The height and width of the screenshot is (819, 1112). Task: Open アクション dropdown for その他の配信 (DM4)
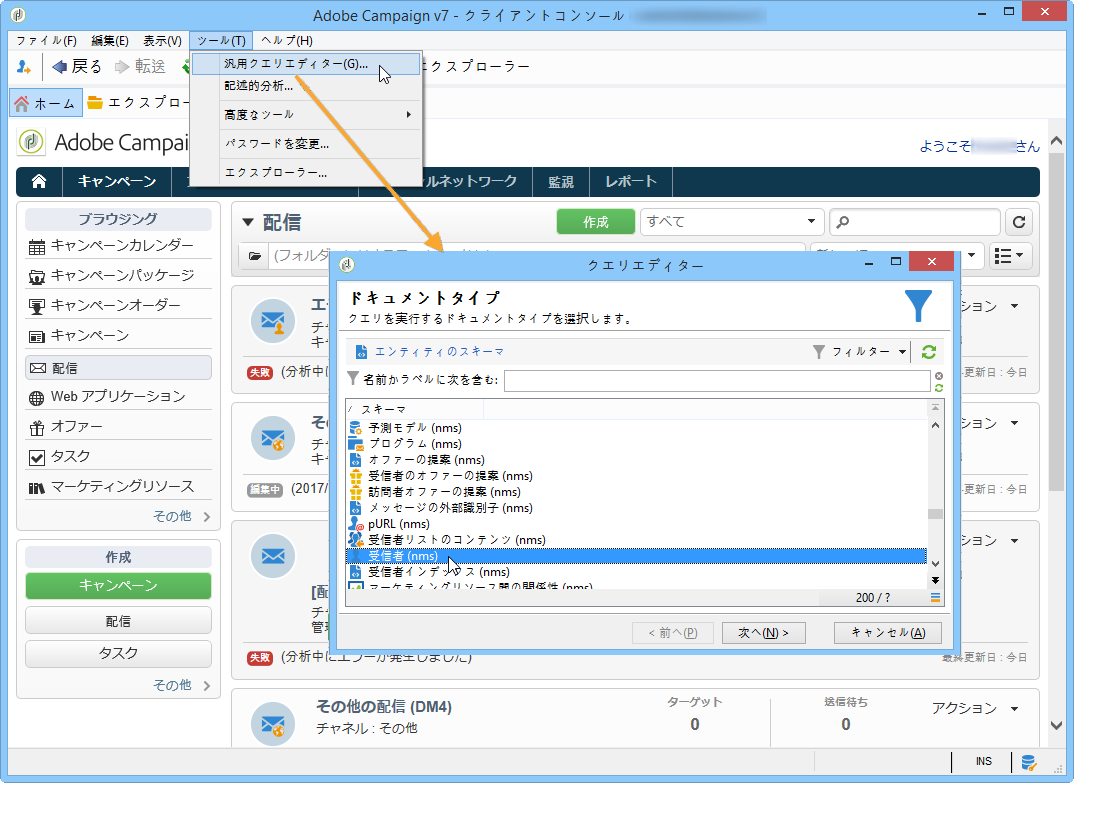click(x=974, y=708)
